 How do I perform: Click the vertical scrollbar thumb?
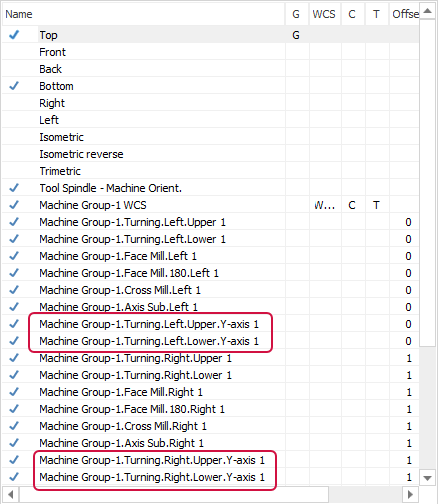click(427, 183)
